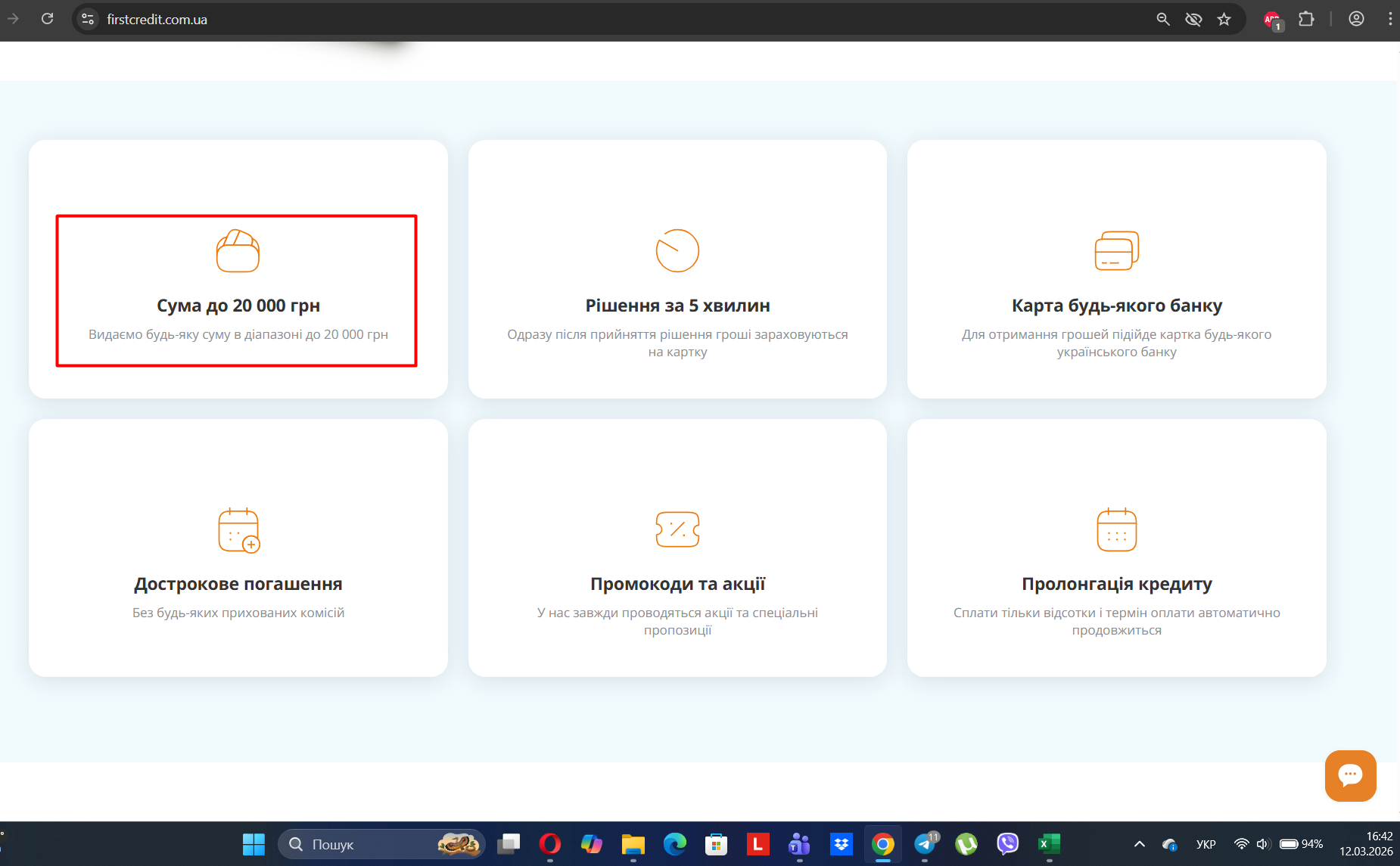
Task: Launch Microsoft Edge from the taskbar
Action: [675, 844]
